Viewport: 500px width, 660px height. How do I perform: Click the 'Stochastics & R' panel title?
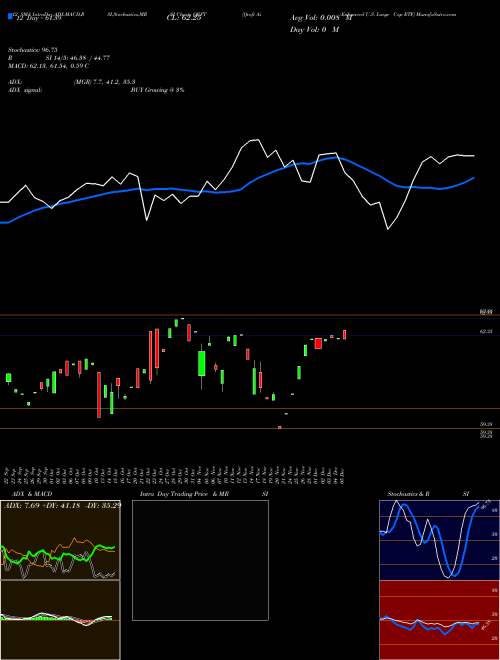pyautogui.click(x=409, y=494)
